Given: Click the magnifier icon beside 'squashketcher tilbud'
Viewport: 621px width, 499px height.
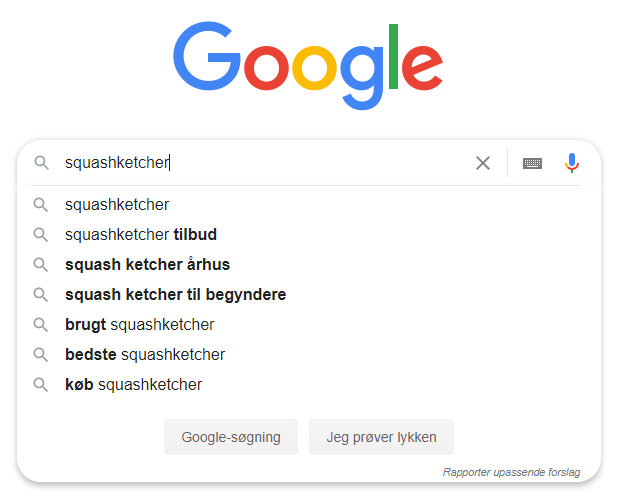Looking at the screenshot, I should tap(41, 235).
